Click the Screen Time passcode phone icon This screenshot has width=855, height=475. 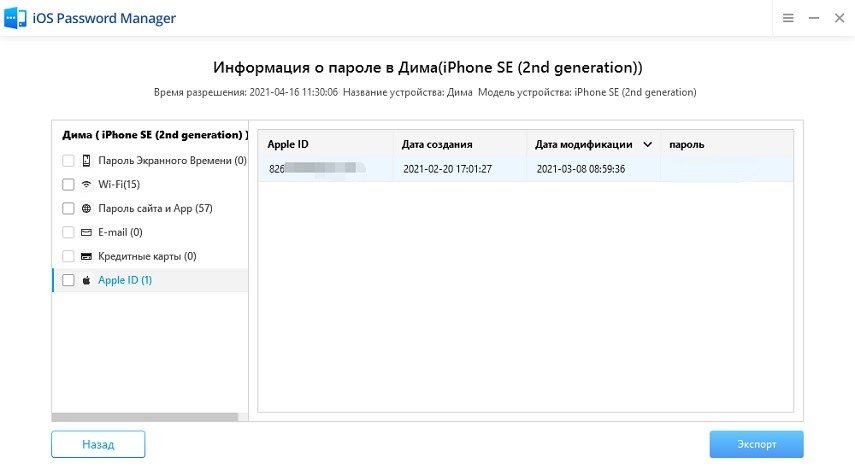[x=86, y=160]
